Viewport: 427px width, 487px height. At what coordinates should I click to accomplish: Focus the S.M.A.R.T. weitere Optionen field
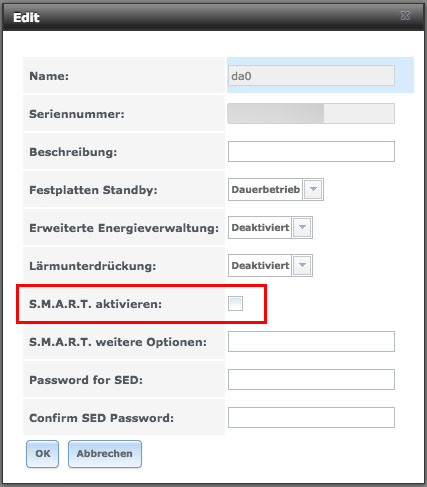point(311,342)
